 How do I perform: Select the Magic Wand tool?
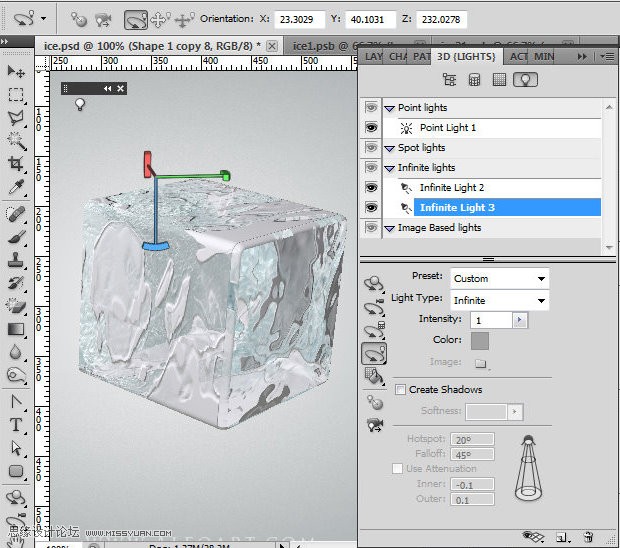(16, 141)
